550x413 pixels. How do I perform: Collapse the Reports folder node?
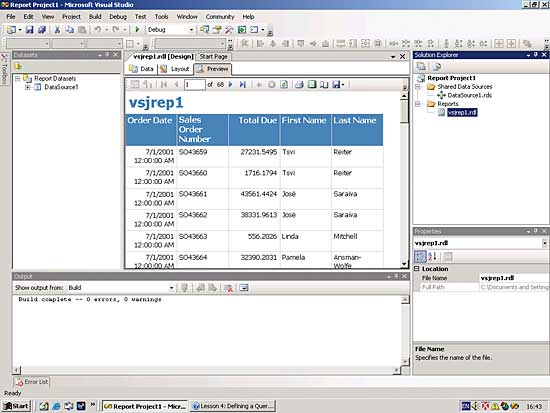(x=418, y=104)
